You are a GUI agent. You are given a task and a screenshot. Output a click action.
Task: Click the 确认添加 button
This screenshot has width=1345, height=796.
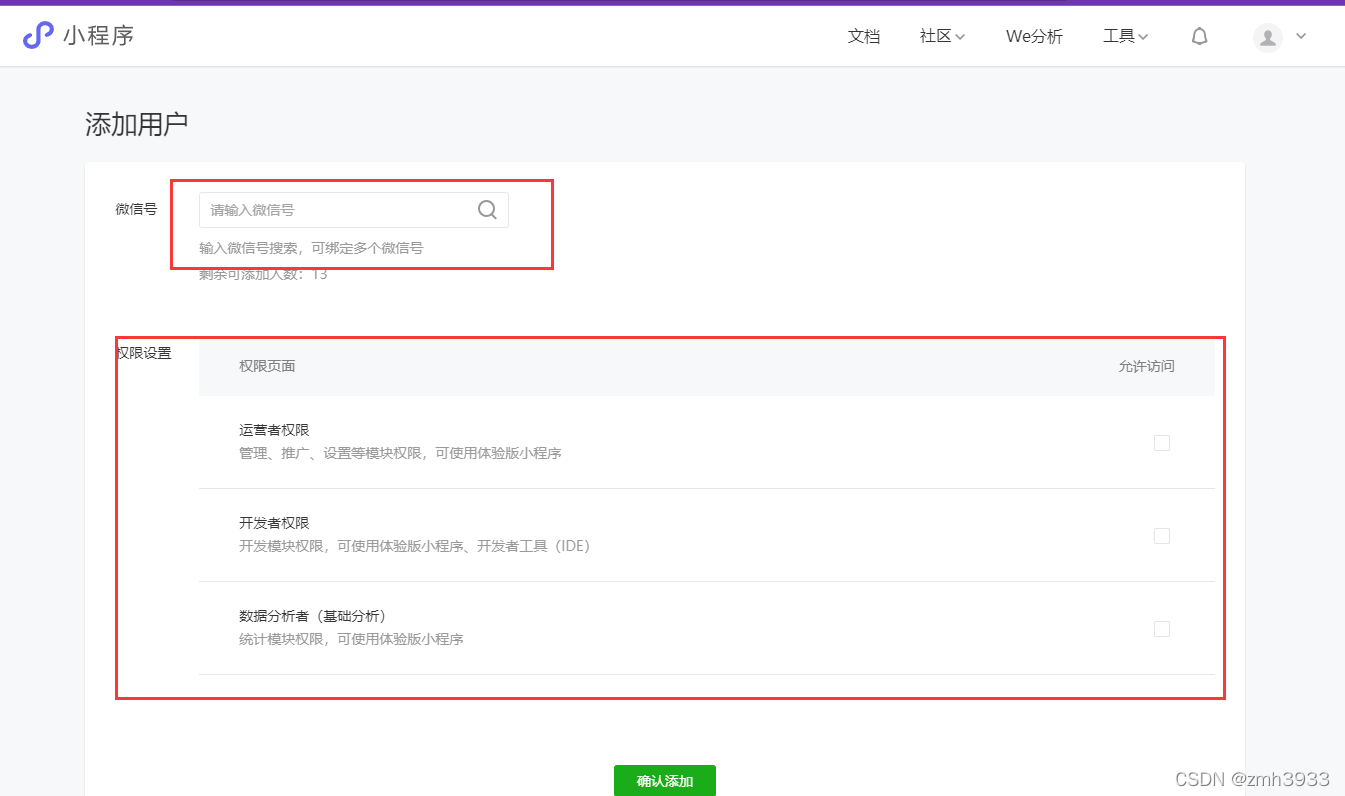665,781
